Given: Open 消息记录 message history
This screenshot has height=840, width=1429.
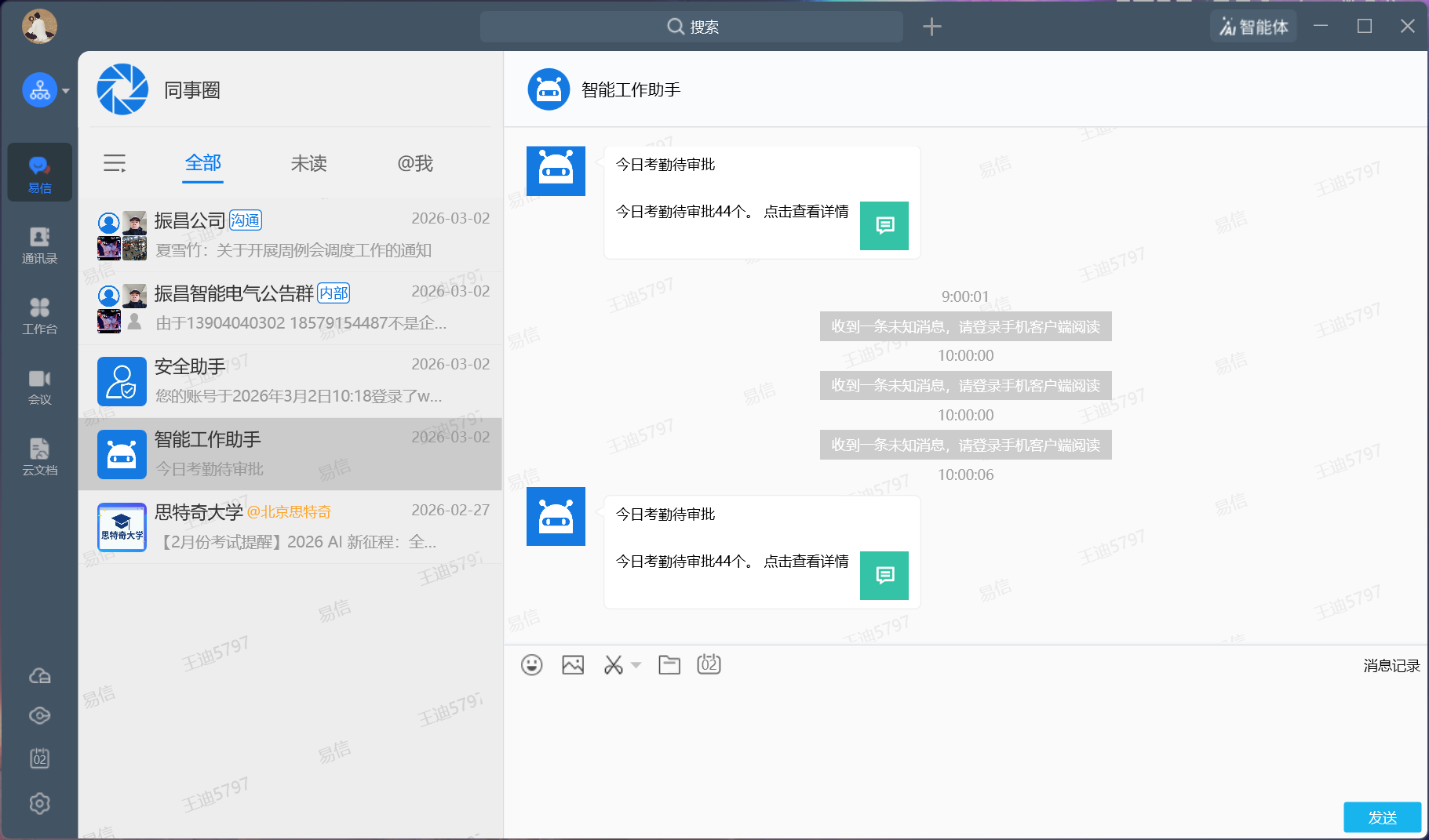Looking at the screenshot, I should pyautogui.click(x=1391, y=665).
